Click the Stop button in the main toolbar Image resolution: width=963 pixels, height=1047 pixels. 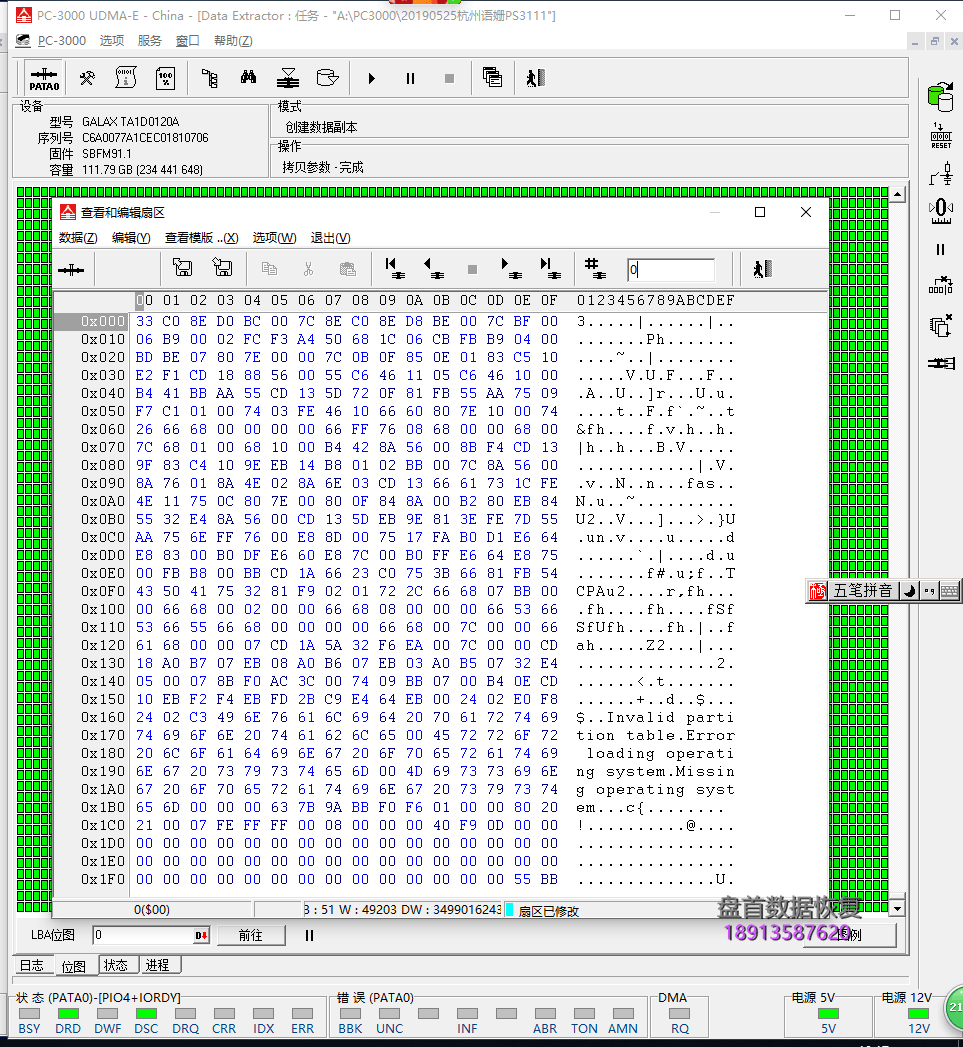tap(449, 79)
